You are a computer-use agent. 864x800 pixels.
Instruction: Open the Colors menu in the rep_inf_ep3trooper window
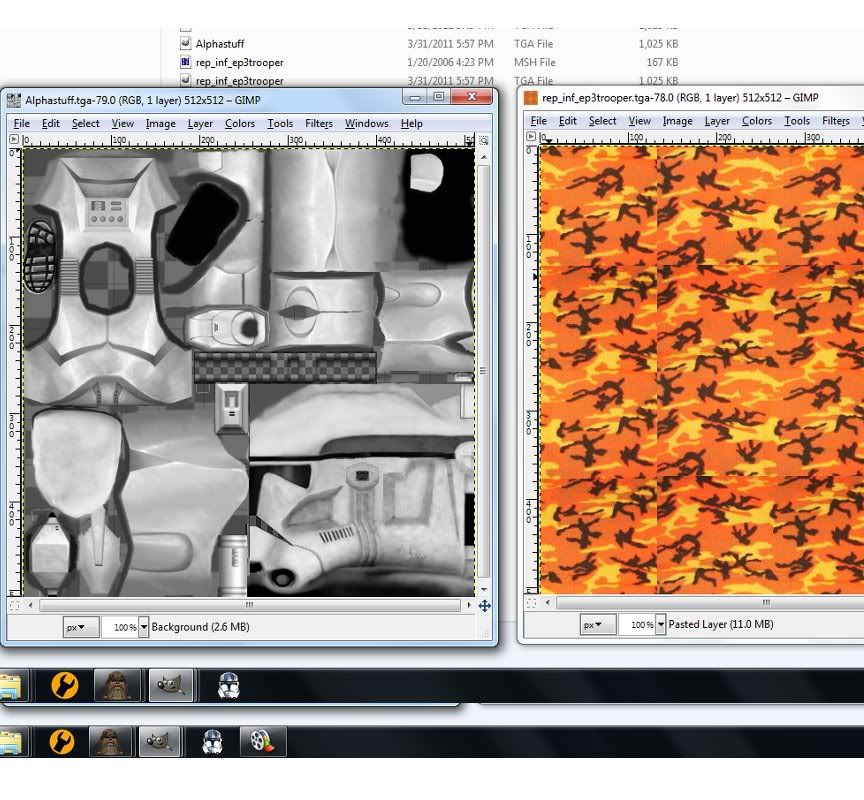[757, 121]
